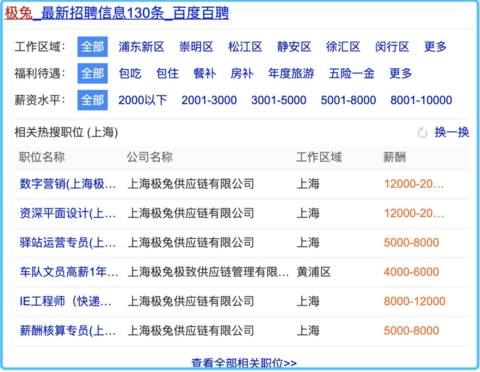Click 上海 area cell in 数字营销 row
Viewport: 480px width, 372px height.
point(308,184)
